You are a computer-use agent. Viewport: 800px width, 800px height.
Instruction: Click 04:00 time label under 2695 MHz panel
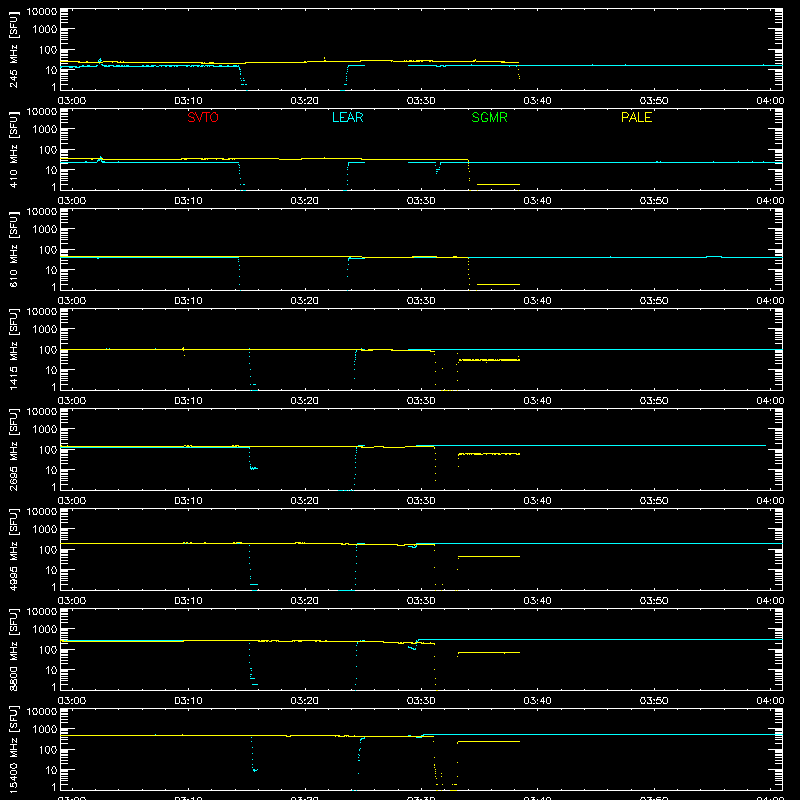(770, 501)
